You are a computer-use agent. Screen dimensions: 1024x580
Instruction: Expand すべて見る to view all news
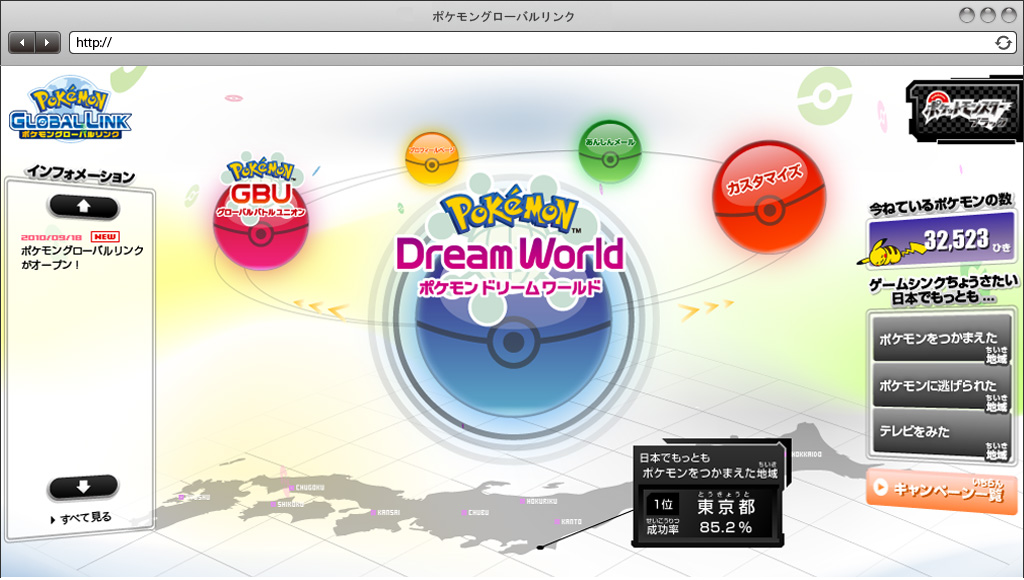[x=84, y=518]
